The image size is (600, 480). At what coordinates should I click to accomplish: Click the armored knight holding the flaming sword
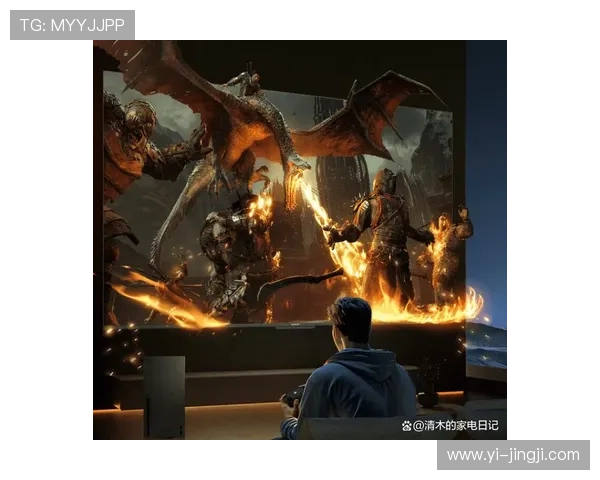point(383,215)
